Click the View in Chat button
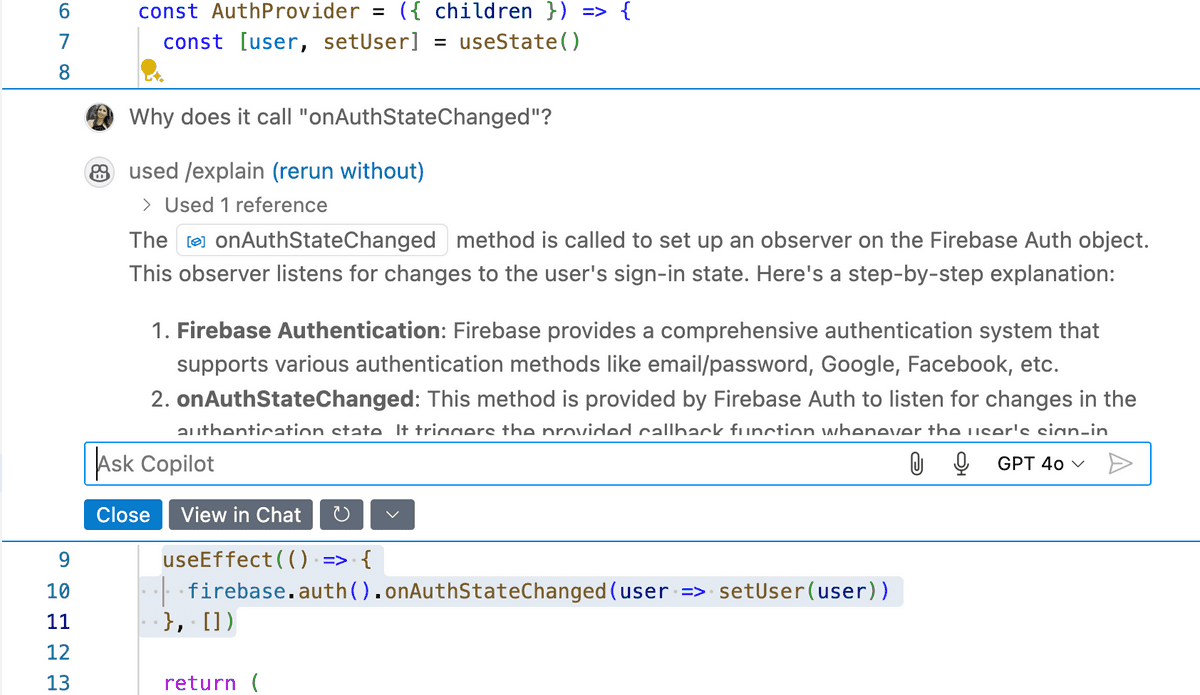Screen dimensions: 1200x695 pos(241,515)
